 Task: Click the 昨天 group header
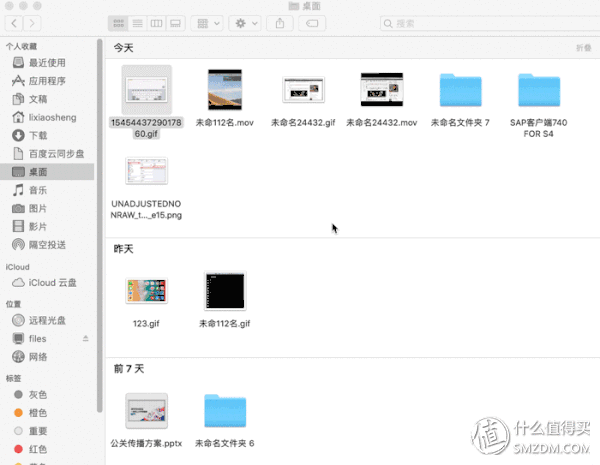pos(124,249)
